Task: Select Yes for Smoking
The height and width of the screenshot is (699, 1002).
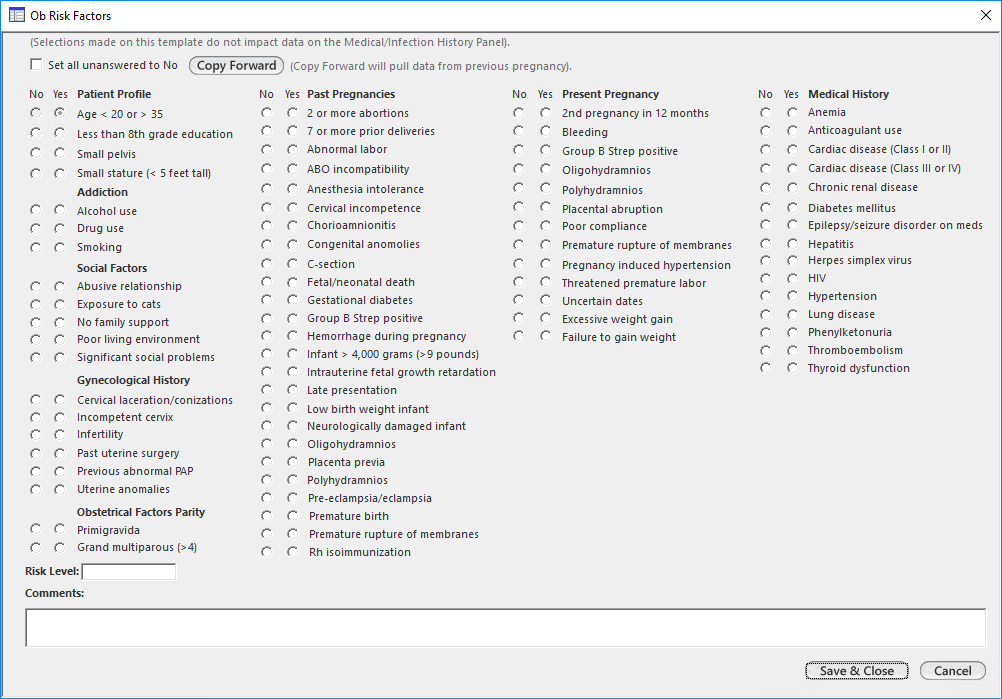Action: (59, 247)
